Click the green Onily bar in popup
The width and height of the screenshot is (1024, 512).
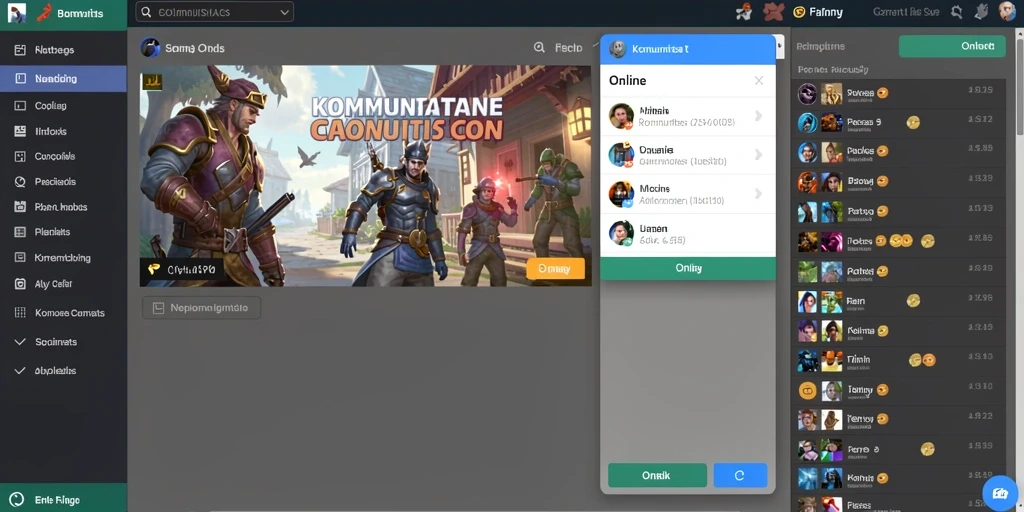coord(688,268)
